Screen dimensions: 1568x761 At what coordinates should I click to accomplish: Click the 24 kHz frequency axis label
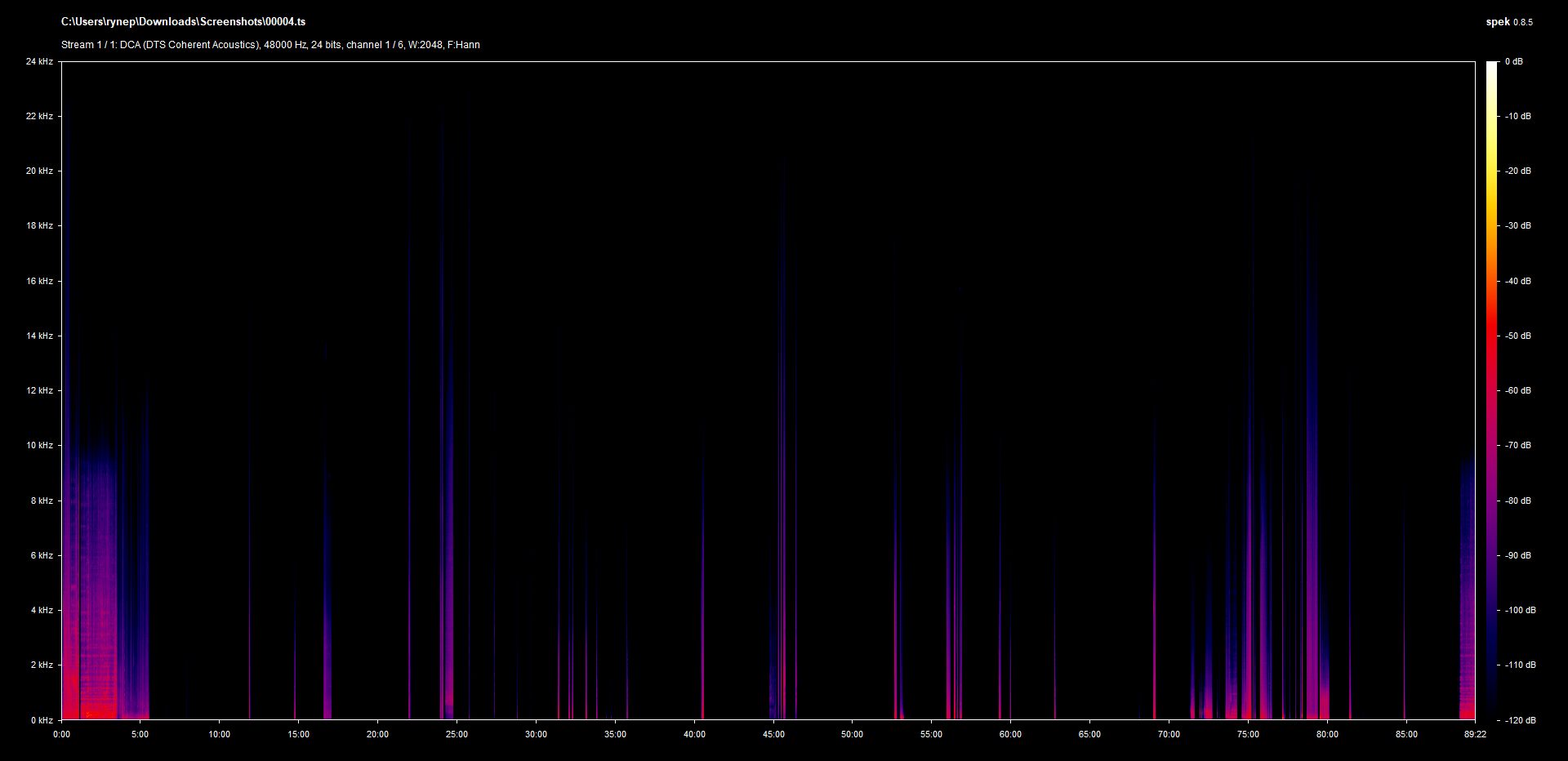(39, 61)
